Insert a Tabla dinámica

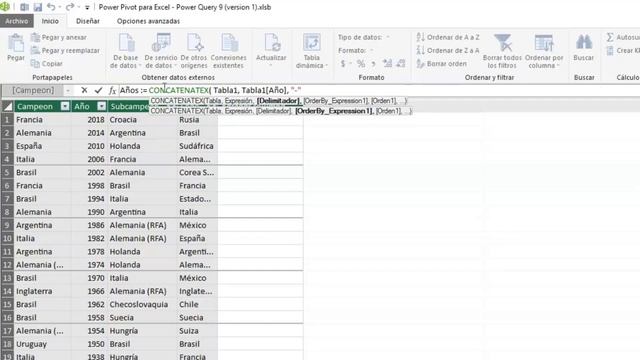point(311,51)
